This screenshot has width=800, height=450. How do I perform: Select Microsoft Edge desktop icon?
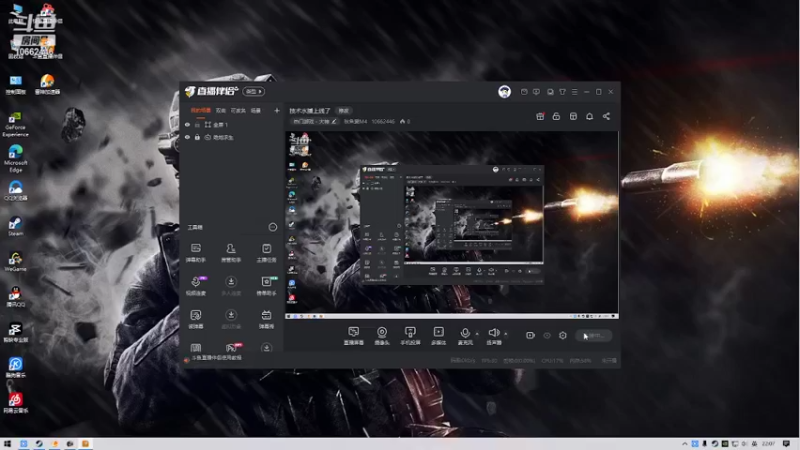pyautogui.click(x=15, y=159)
